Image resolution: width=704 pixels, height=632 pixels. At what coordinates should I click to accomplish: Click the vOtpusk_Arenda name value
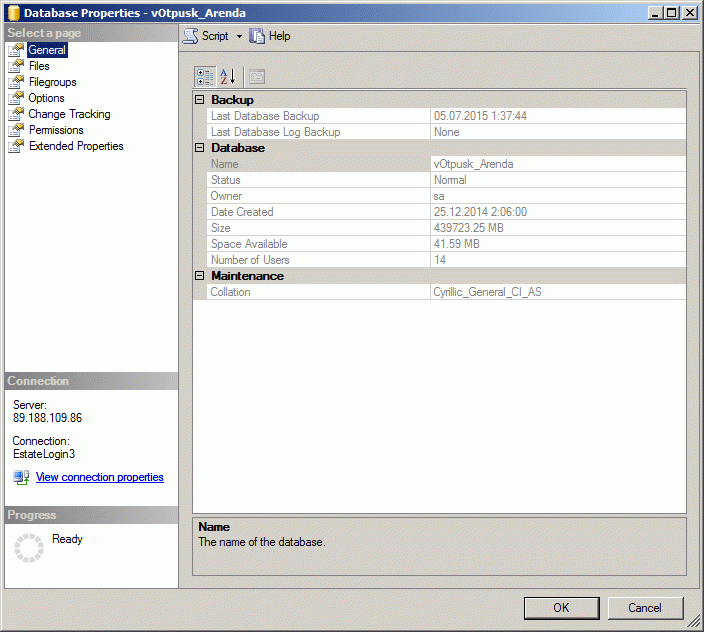coord(473,164)
